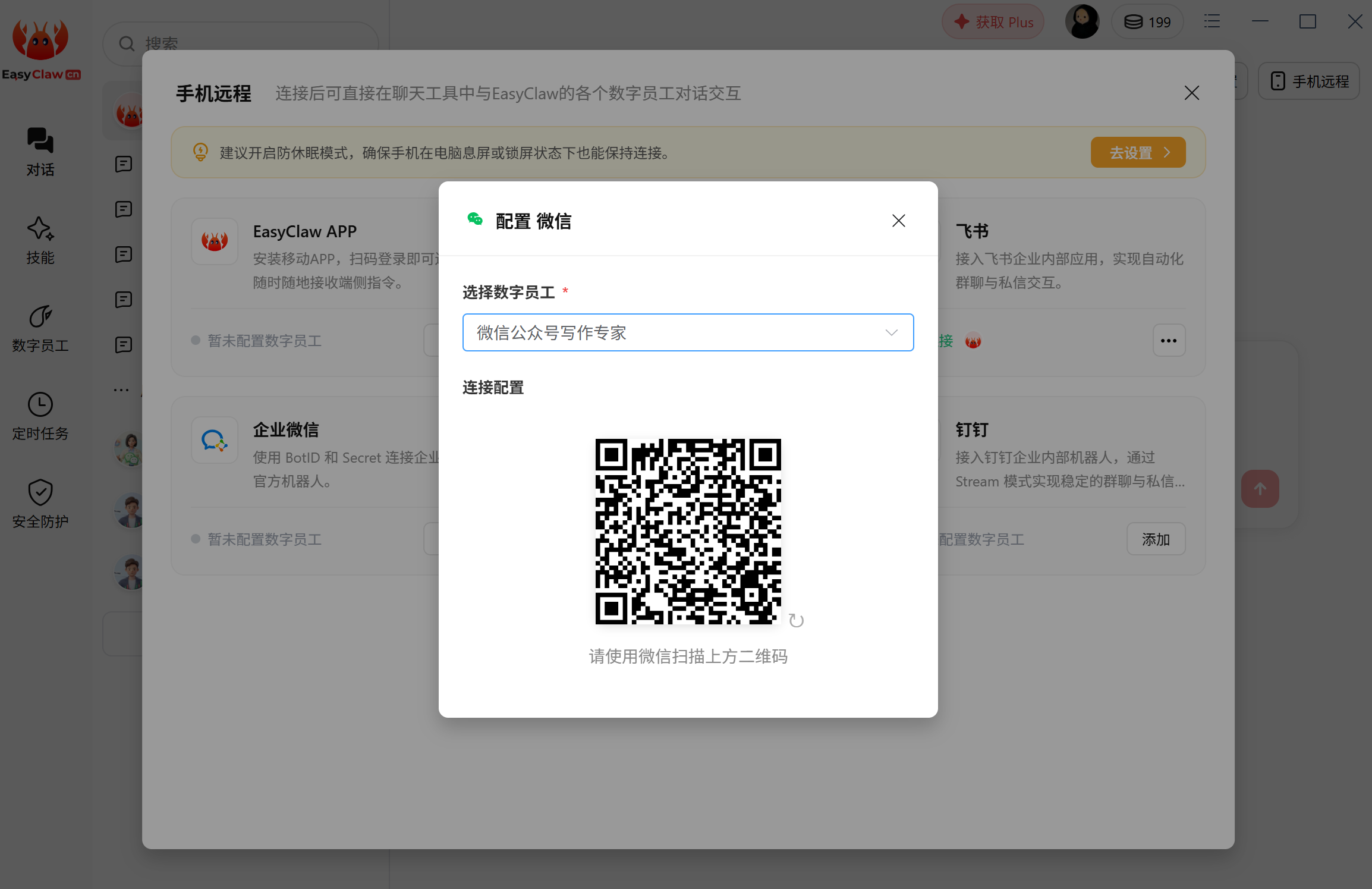This screenshot has height=889, width=1372.
Task: Click the 手机远程 button at top right
Action: click(x=1309, y=81)
